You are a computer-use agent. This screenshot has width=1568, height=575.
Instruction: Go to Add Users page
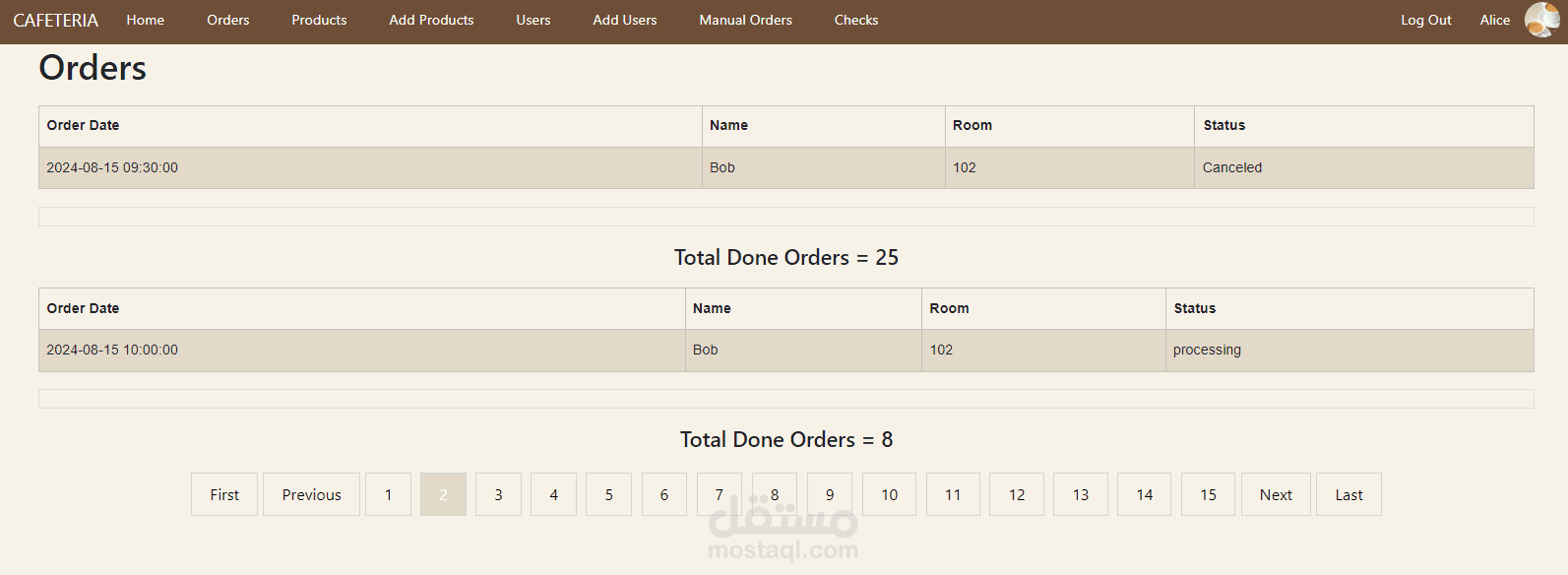pos(625,20)
